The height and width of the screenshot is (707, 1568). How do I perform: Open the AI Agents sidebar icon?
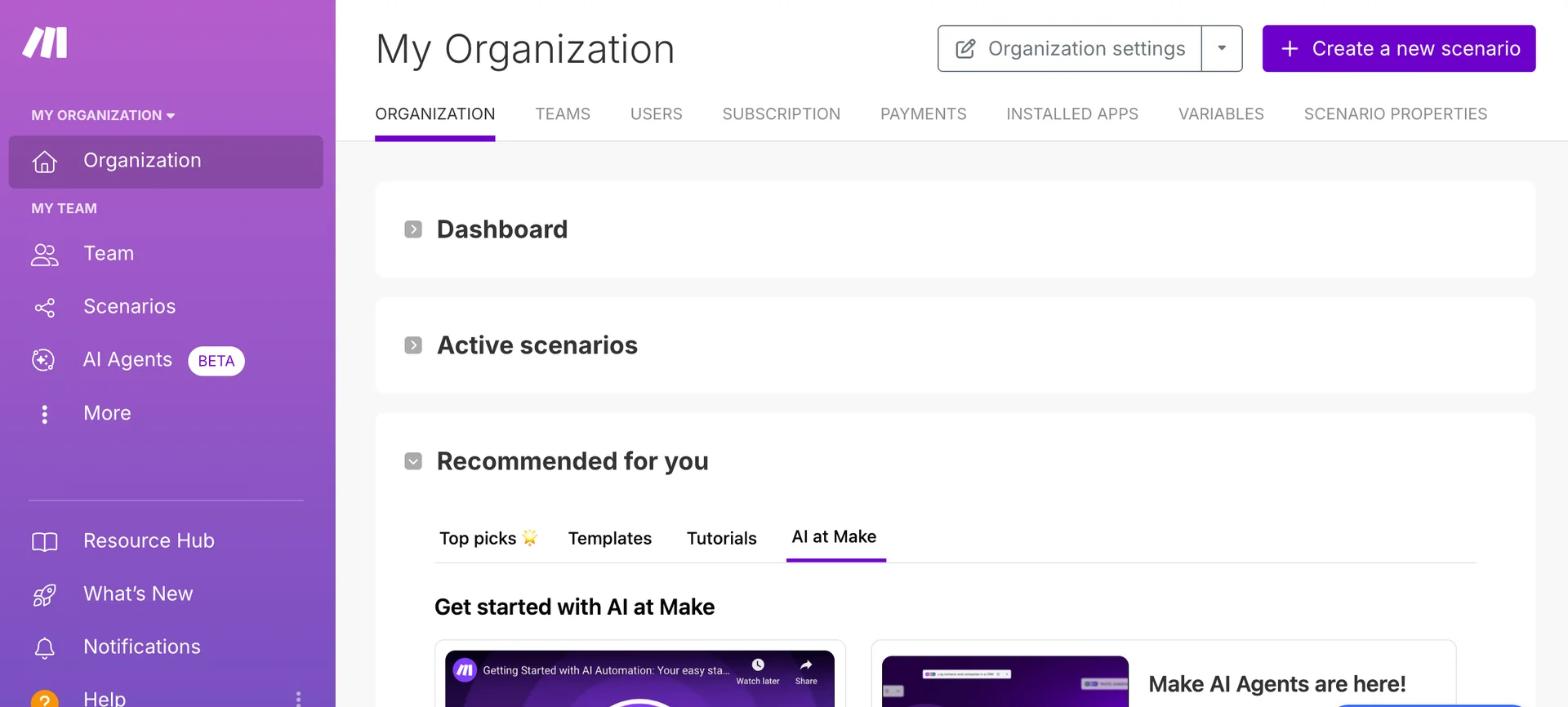[43, 360]
